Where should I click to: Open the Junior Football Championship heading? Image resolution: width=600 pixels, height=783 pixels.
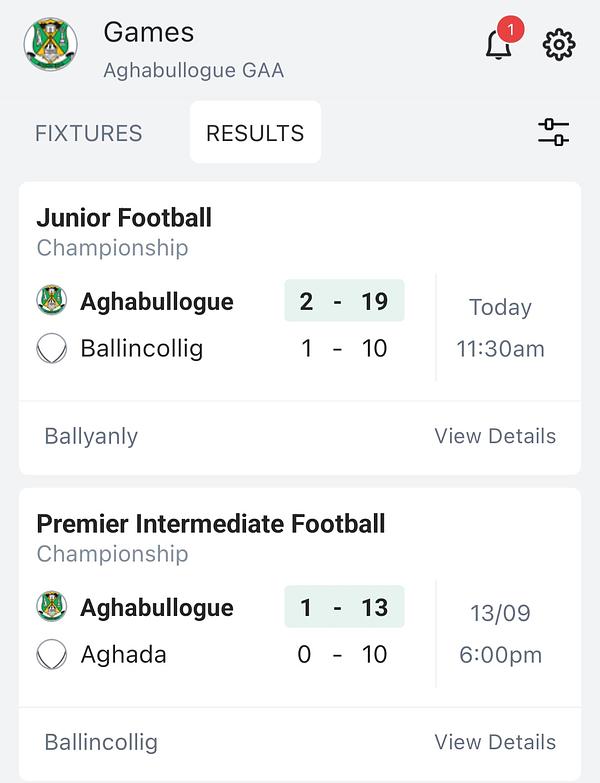pyautogui.click(x=124, y=232)
